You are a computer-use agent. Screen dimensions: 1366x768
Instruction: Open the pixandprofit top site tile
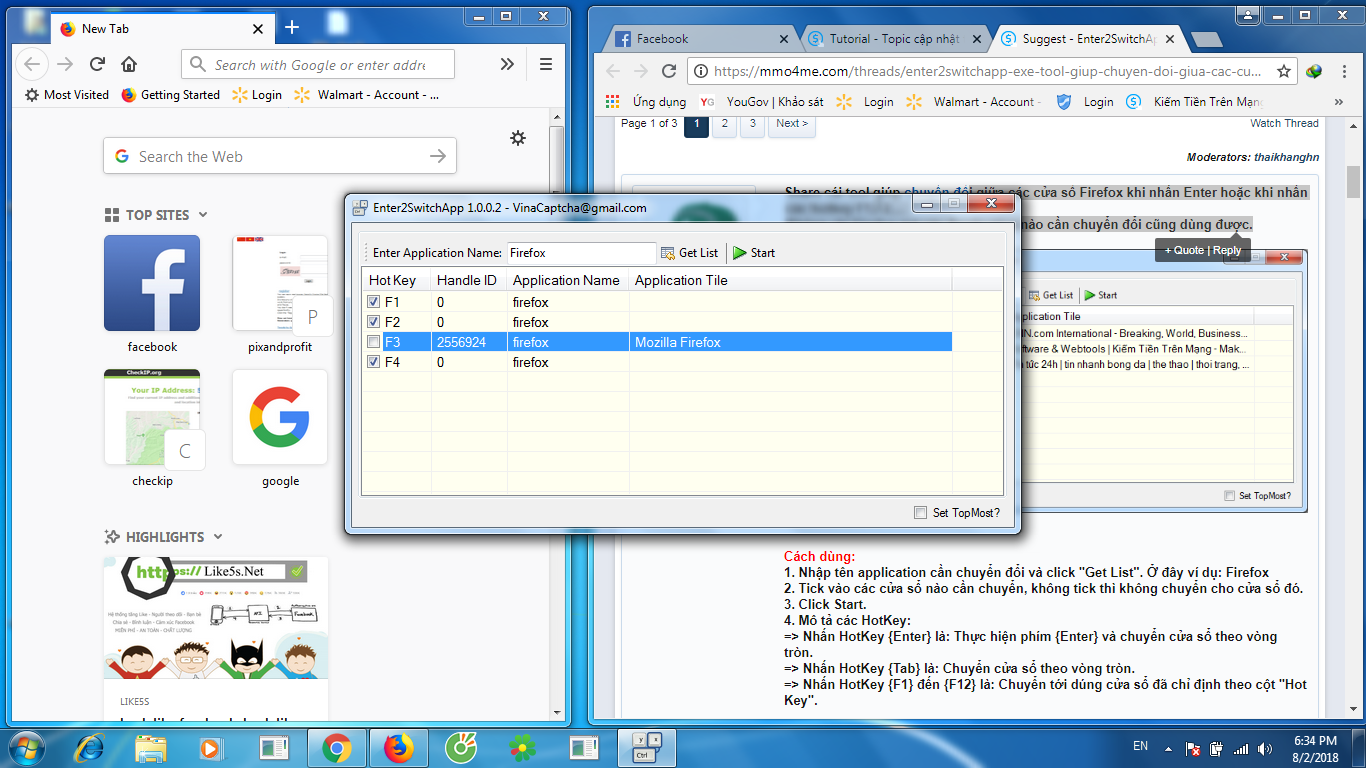tap(280, 283)
